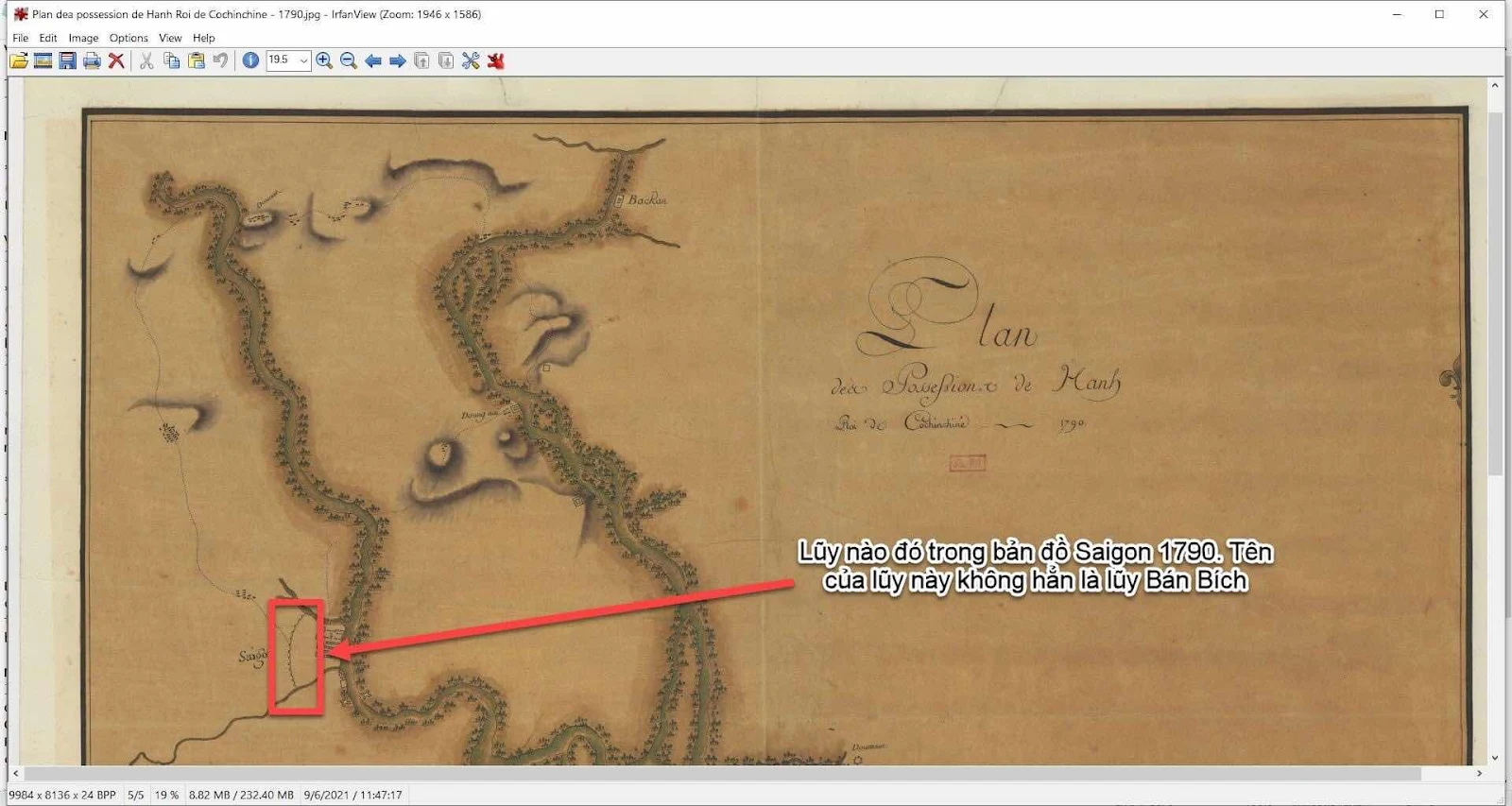The width and height of the screenshot is (1512, 806).
Task: Click status bar date '9/6/2021 / 11:47:17'
Action: [x=352, y=795]
